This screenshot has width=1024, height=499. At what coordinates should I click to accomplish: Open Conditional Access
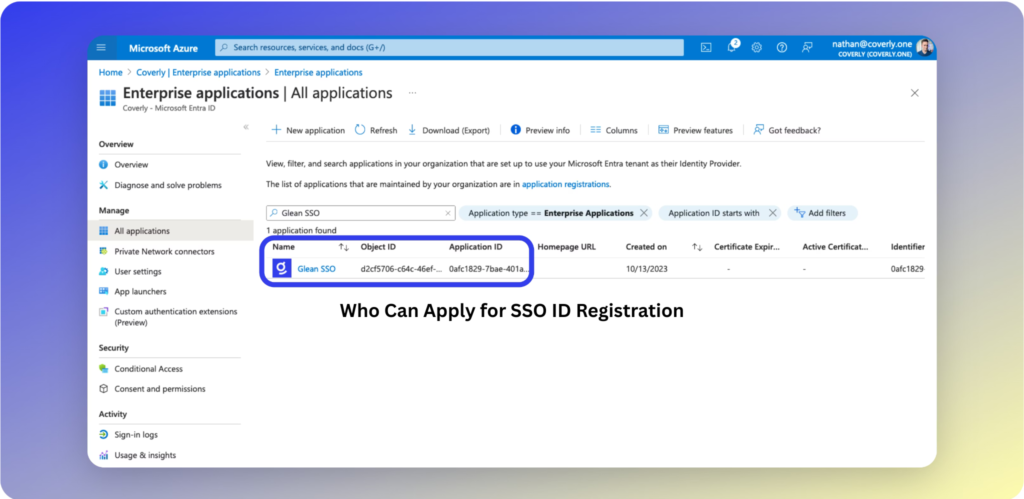148,368
